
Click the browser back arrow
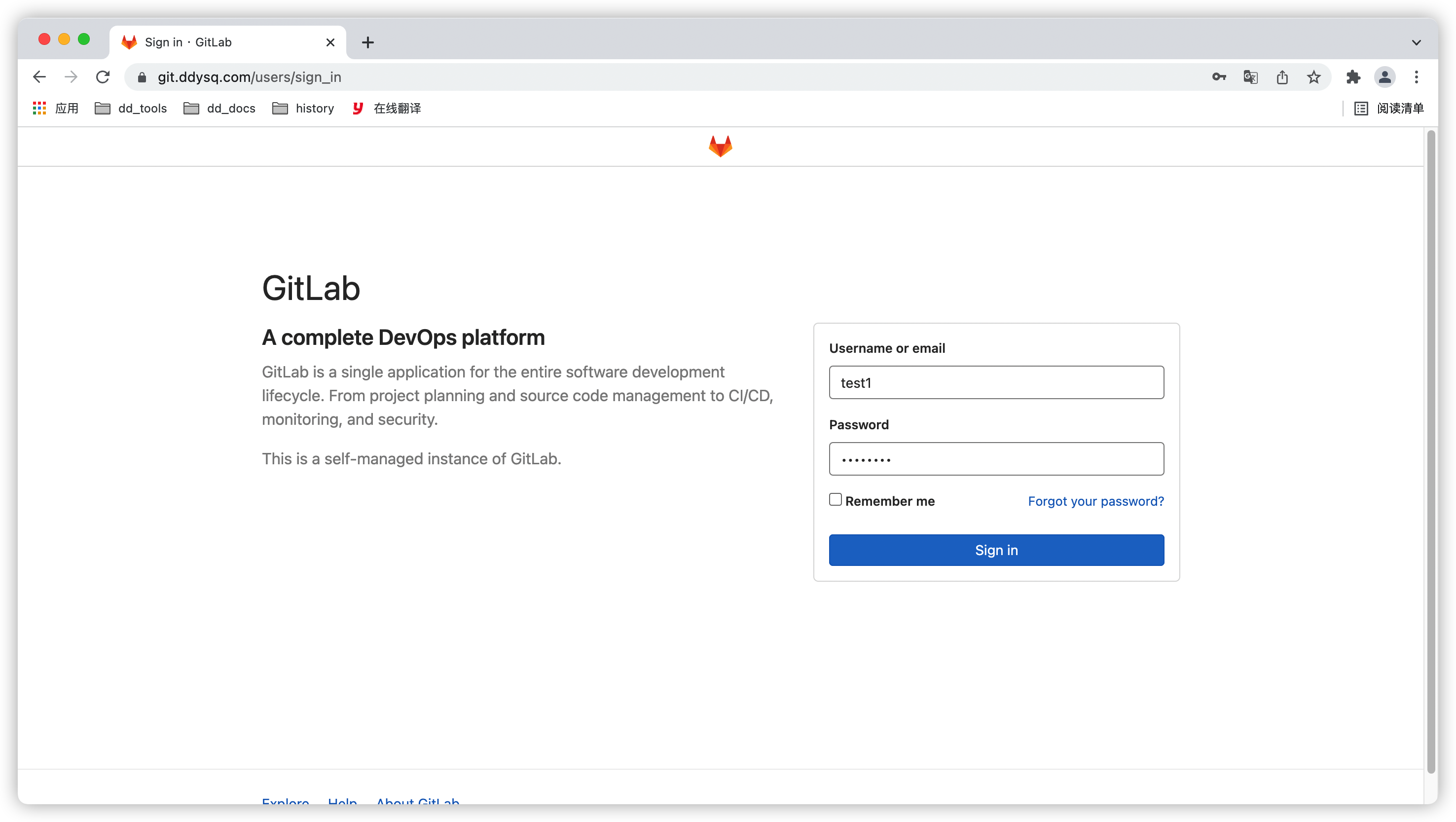(x=39, y=77)
